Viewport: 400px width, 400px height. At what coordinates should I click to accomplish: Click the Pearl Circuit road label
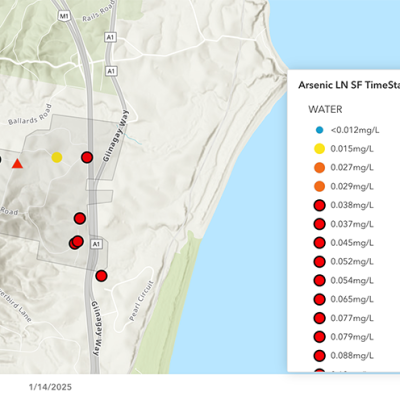pos(142,301)
